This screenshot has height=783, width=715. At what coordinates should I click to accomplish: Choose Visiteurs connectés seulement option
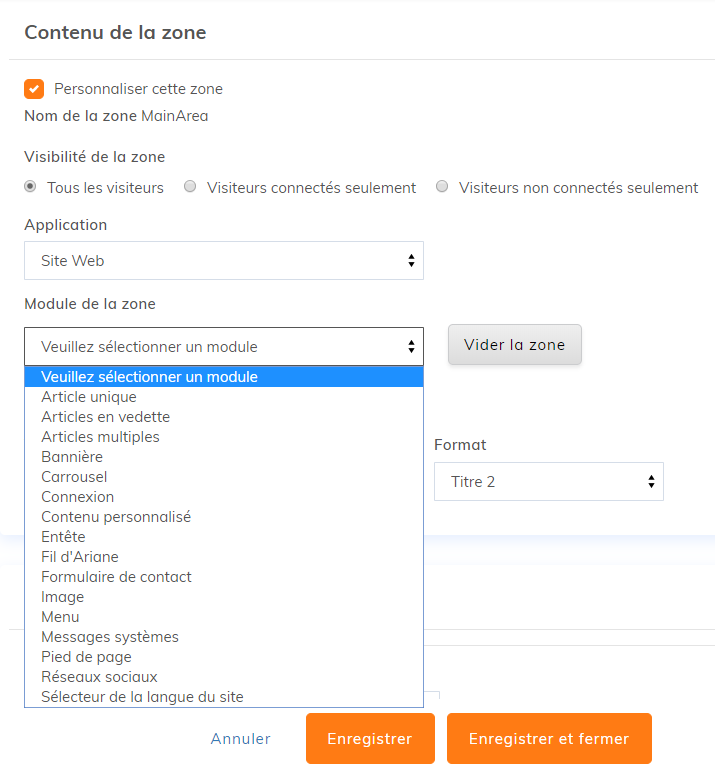(190, 187)
